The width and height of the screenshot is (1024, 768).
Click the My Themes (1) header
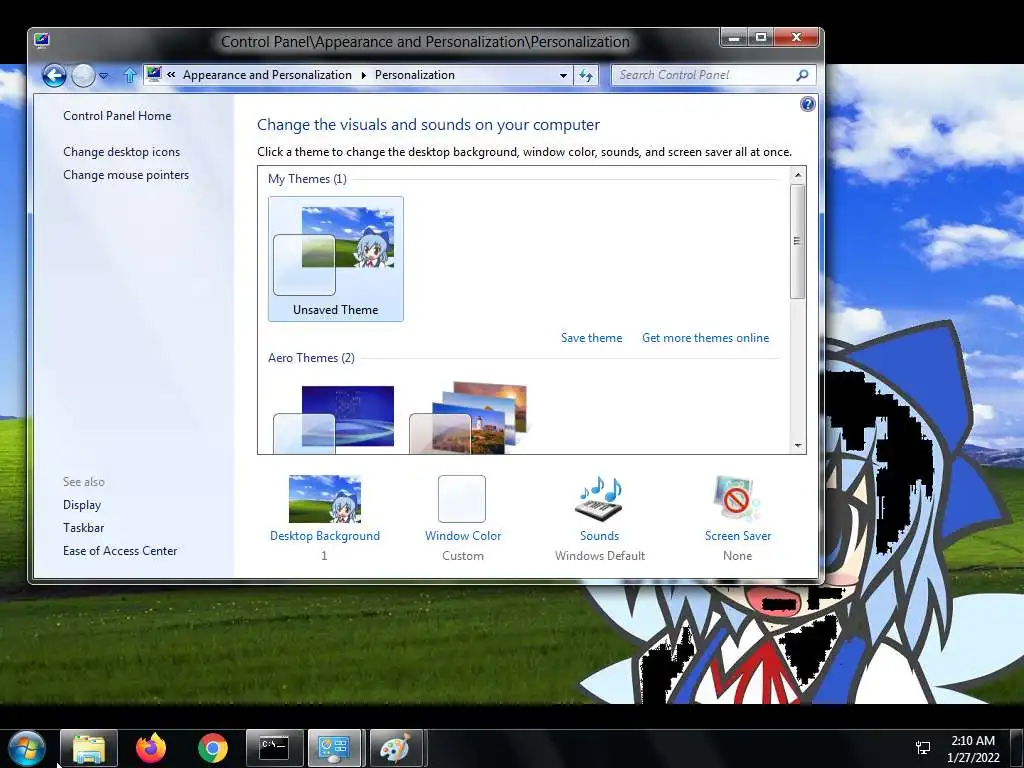click(307, 179)
